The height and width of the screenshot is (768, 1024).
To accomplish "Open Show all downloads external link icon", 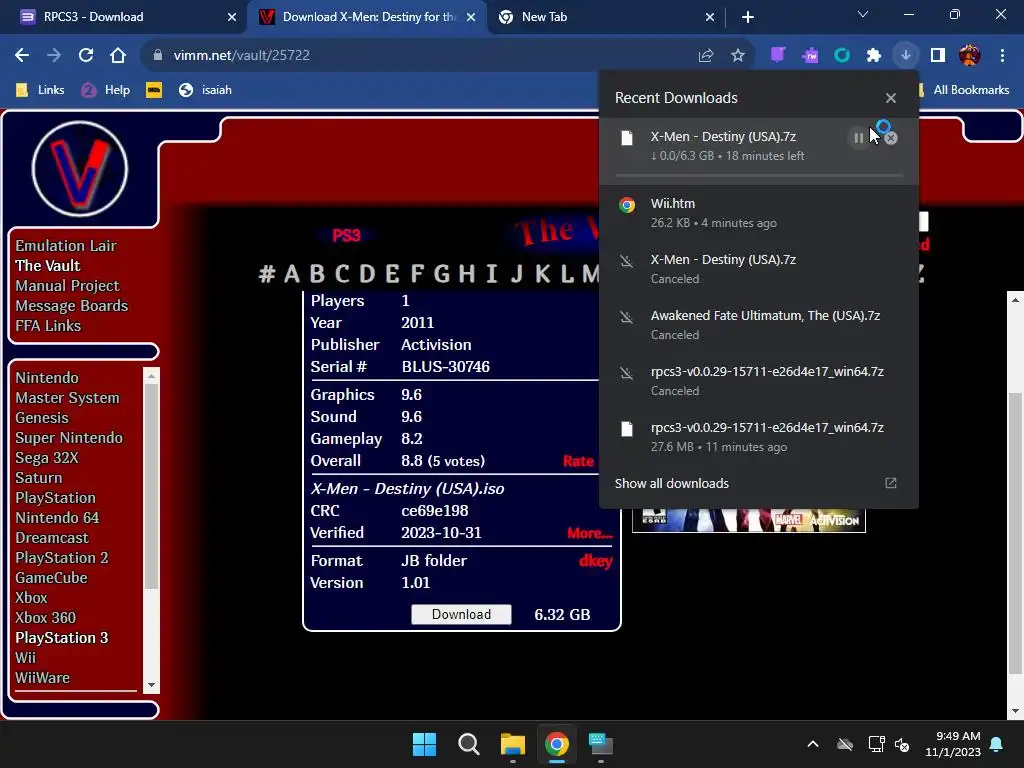I will 890,483.
